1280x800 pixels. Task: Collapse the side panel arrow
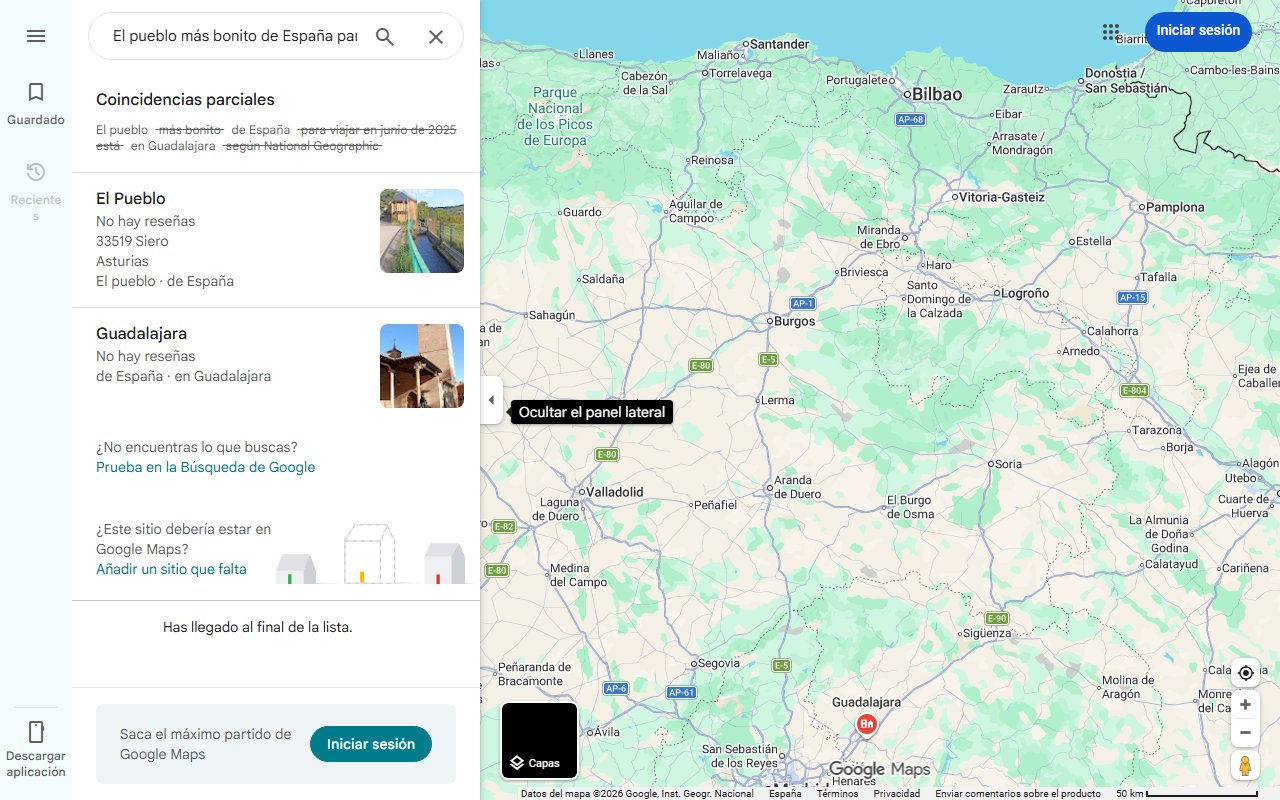tap(491, 400)
